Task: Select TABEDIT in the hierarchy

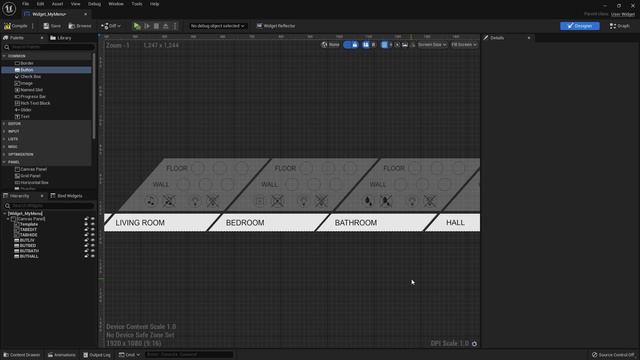Action: click(x=29, y=230)
